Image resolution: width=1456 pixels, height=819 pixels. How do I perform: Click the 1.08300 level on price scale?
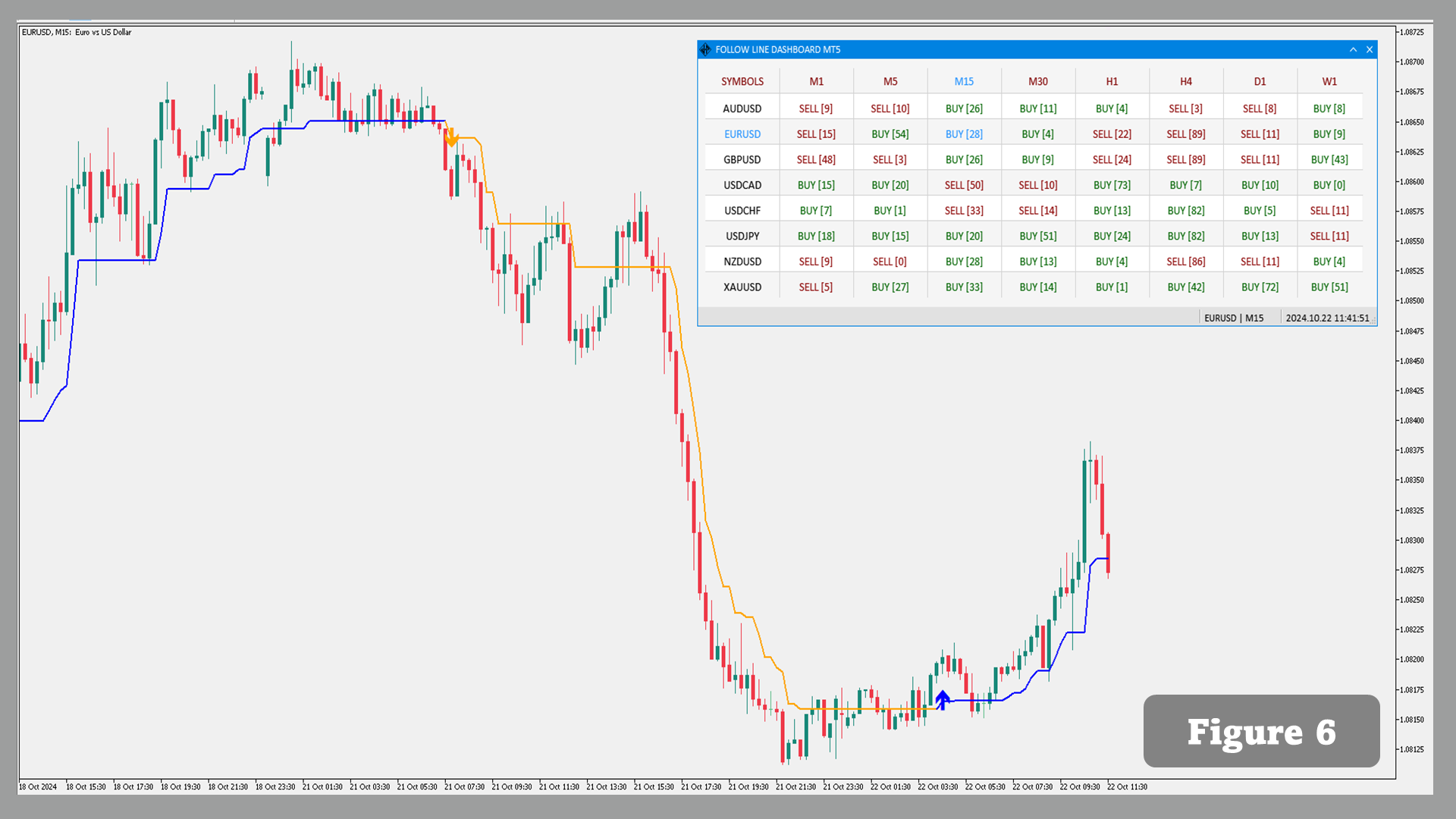pyautogui.click(x=1411, y=540)
